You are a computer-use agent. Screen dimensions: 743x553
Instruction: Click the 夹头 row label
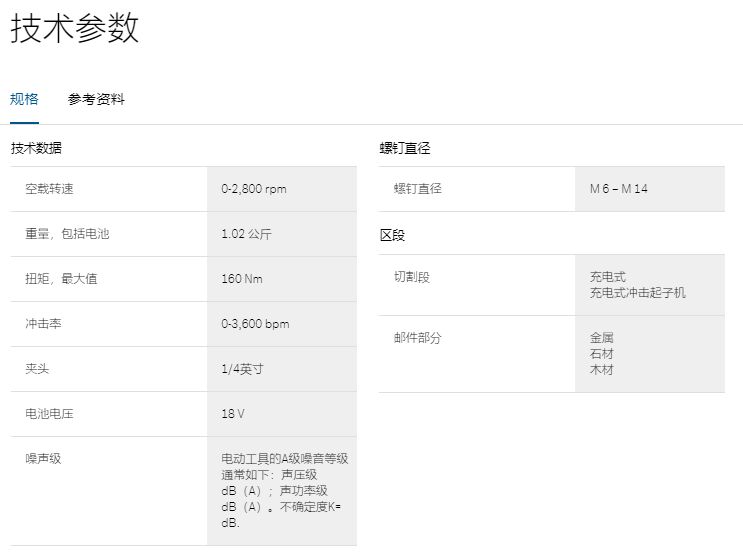click(x=37, y=369)
